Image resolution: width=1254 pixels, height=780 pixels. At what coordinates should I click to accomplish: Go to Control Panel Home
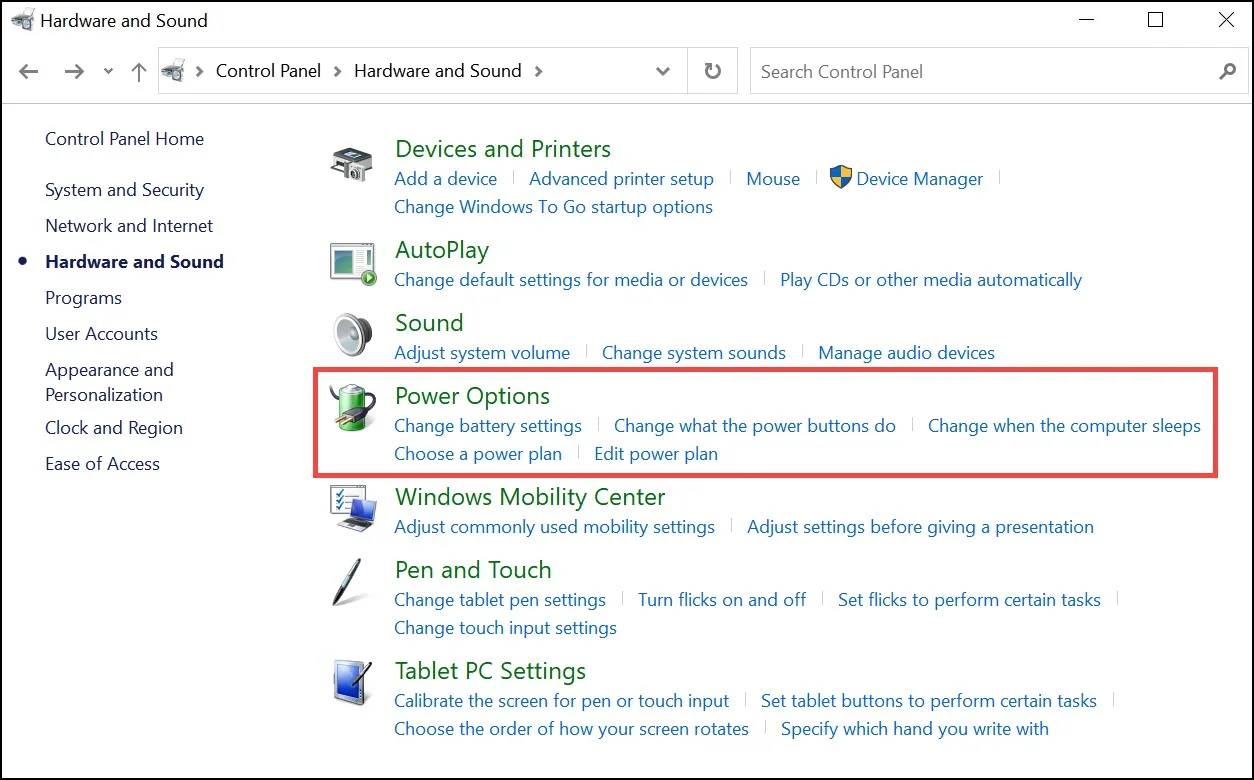tap(124, 139)
